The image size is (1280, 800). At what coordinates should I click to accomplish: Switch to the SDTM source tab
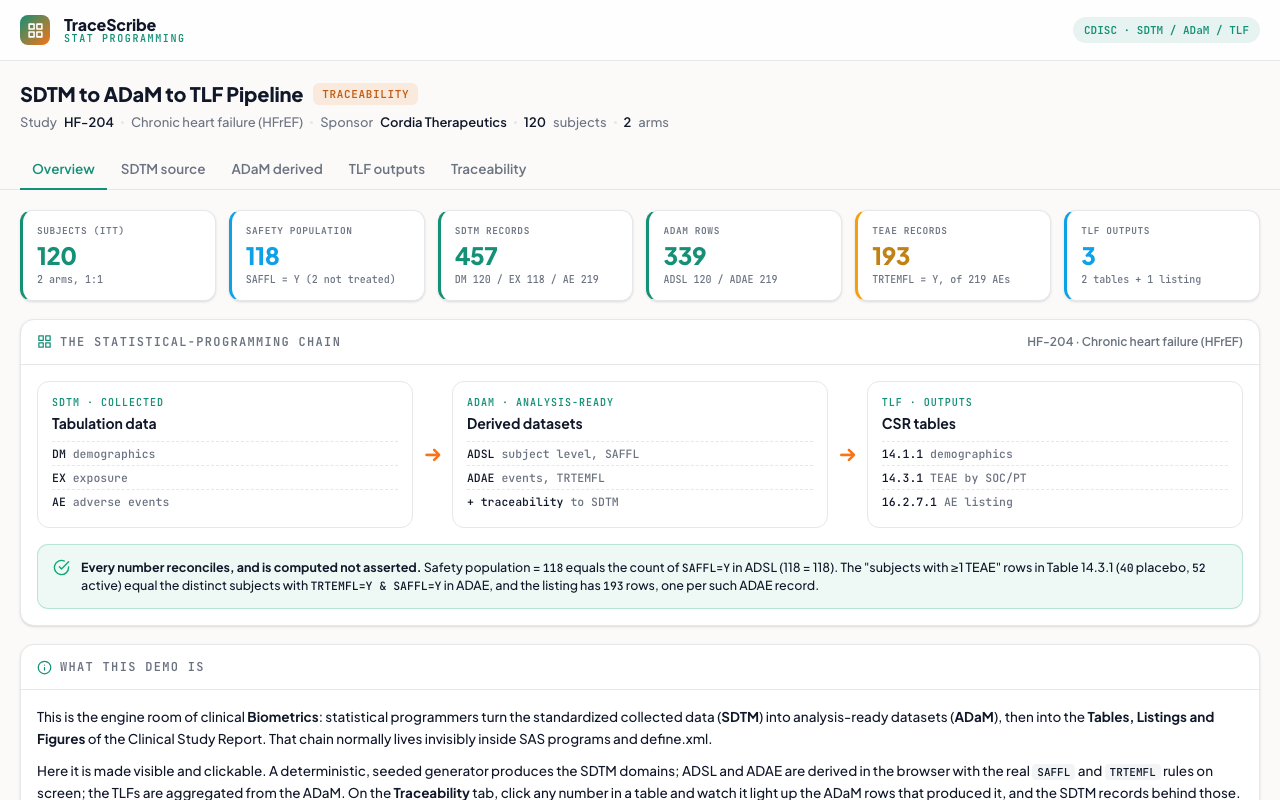[x=163, y=169]
